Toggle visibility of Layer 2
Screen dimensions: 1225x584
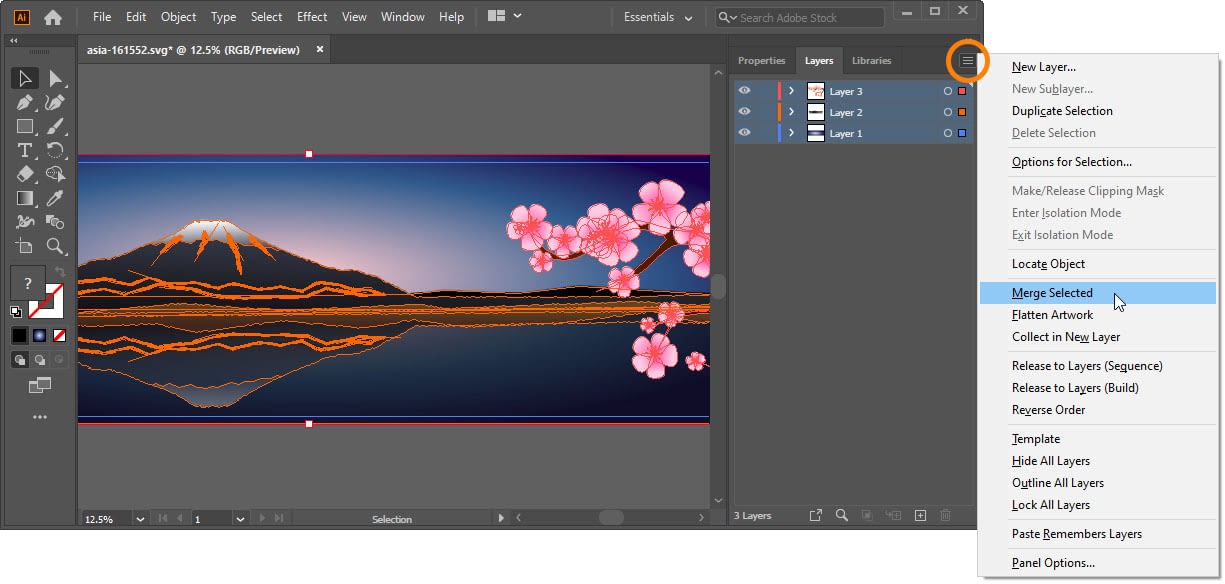click(x=744, y=111)
